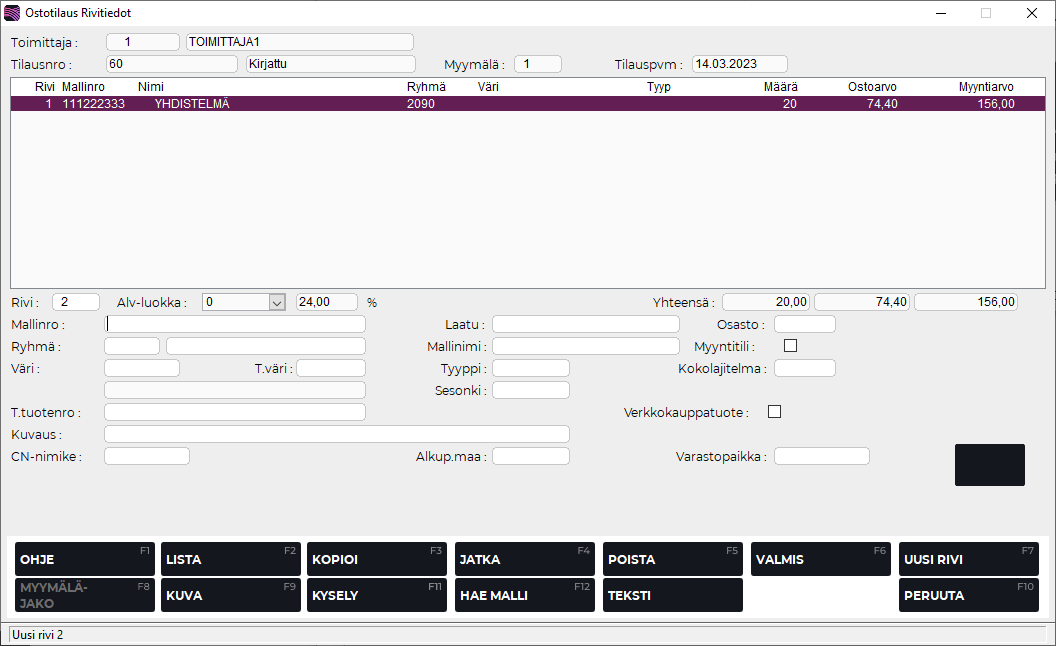Screen dimensions: 1056x646
Task: Tick the Myyntitili checkbox
Action: pos(791,346)
